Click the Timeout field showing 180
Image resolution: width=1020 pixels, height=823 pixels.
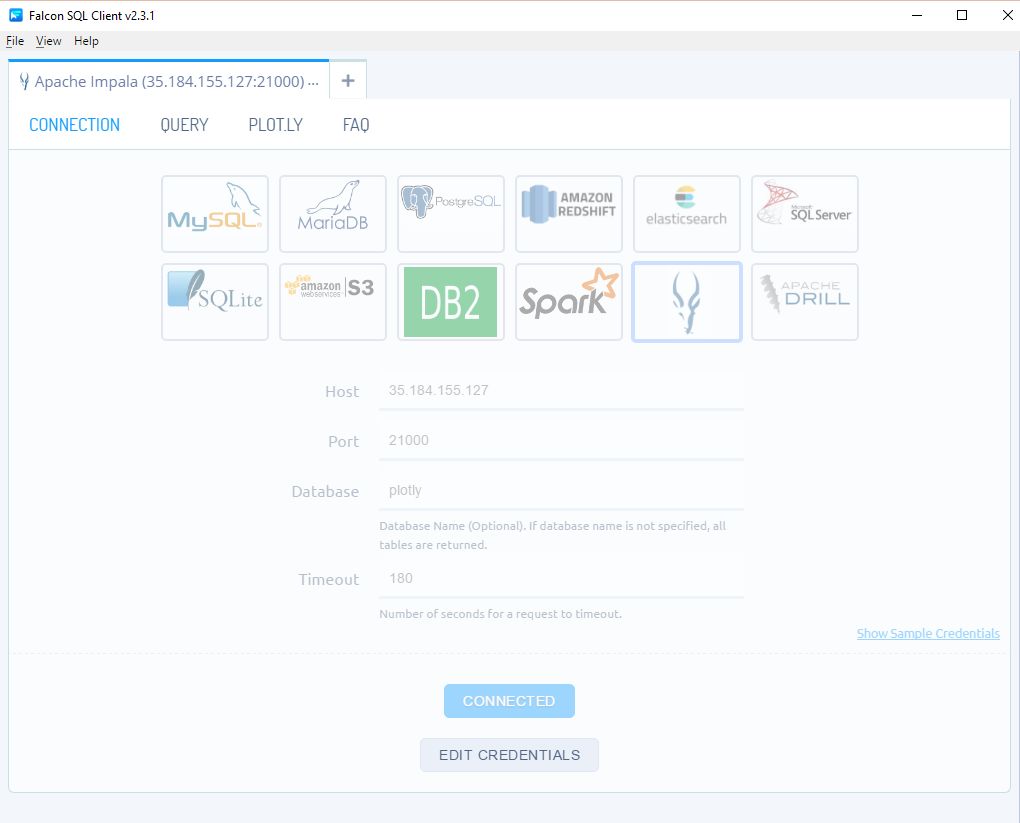click(561, 578)
